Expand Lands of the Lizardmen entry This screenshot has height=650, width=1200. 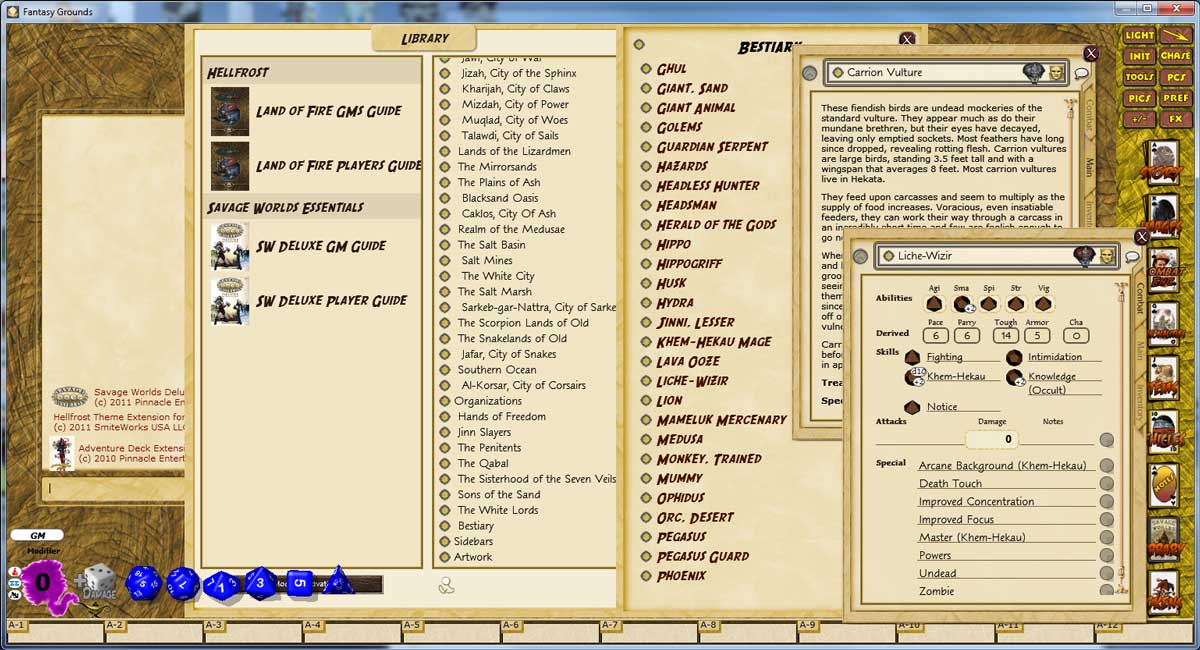[513, 151]
